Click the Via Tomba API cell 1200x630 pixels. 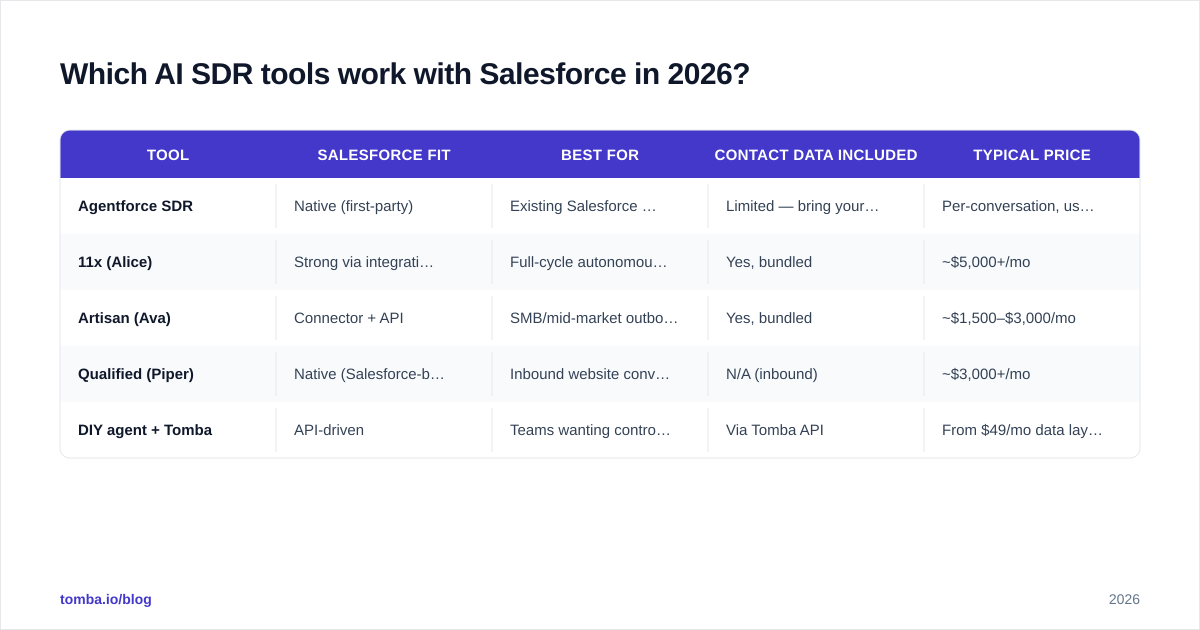coord(816,430)
